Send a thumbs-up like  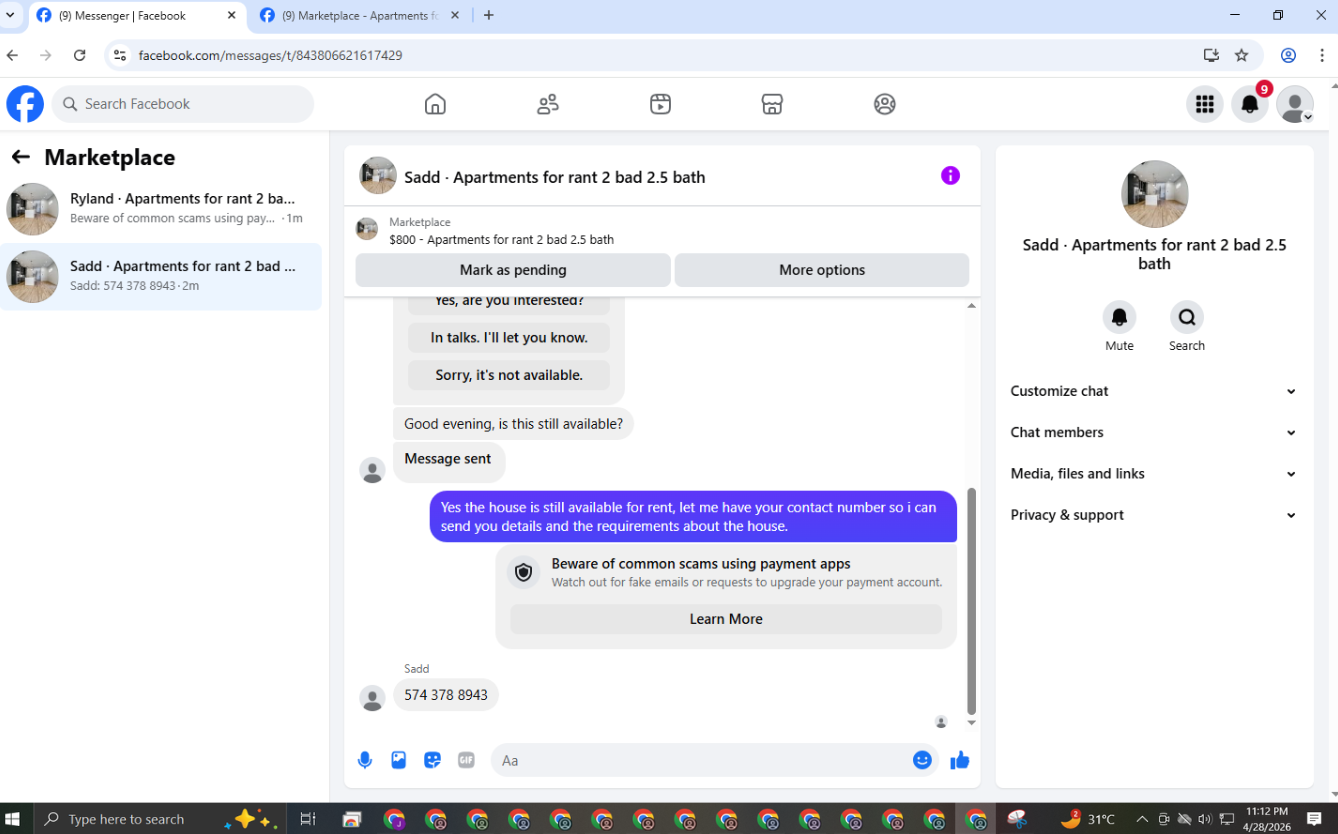(960, 760)
